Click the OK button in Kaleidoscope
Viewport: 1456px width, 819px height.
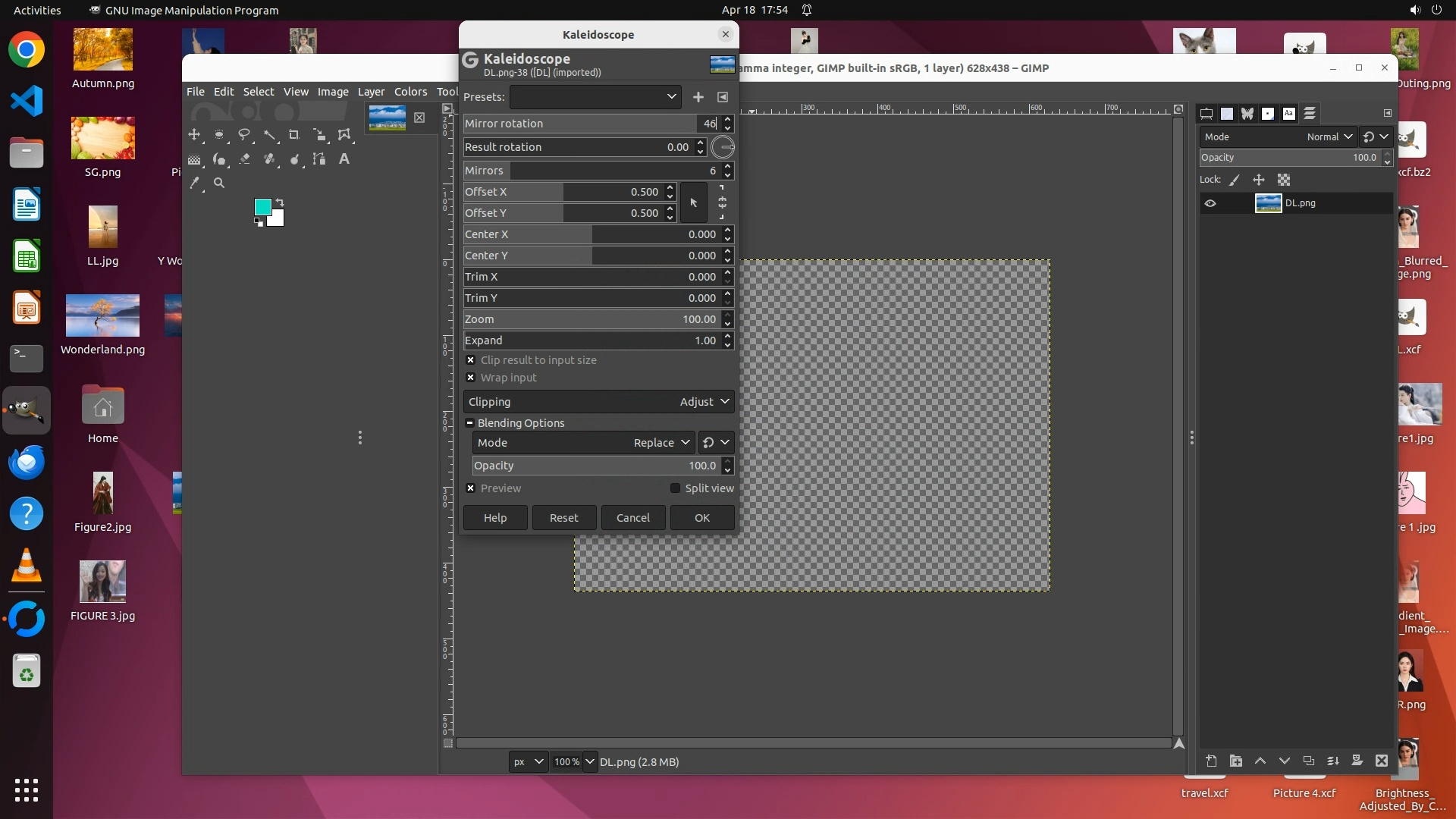point(701,518)
